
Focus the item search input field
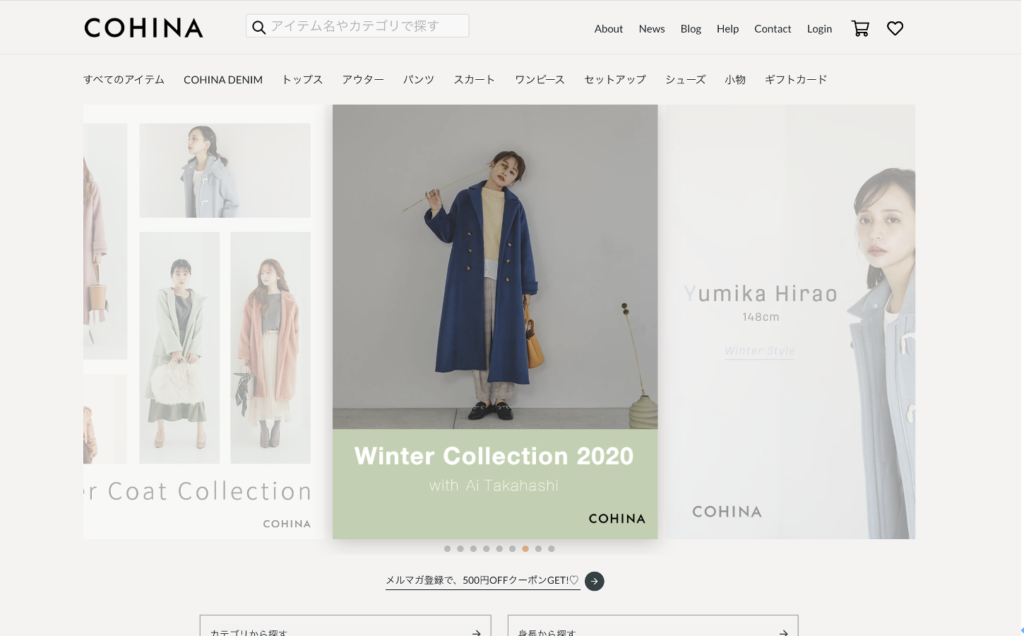357,26
